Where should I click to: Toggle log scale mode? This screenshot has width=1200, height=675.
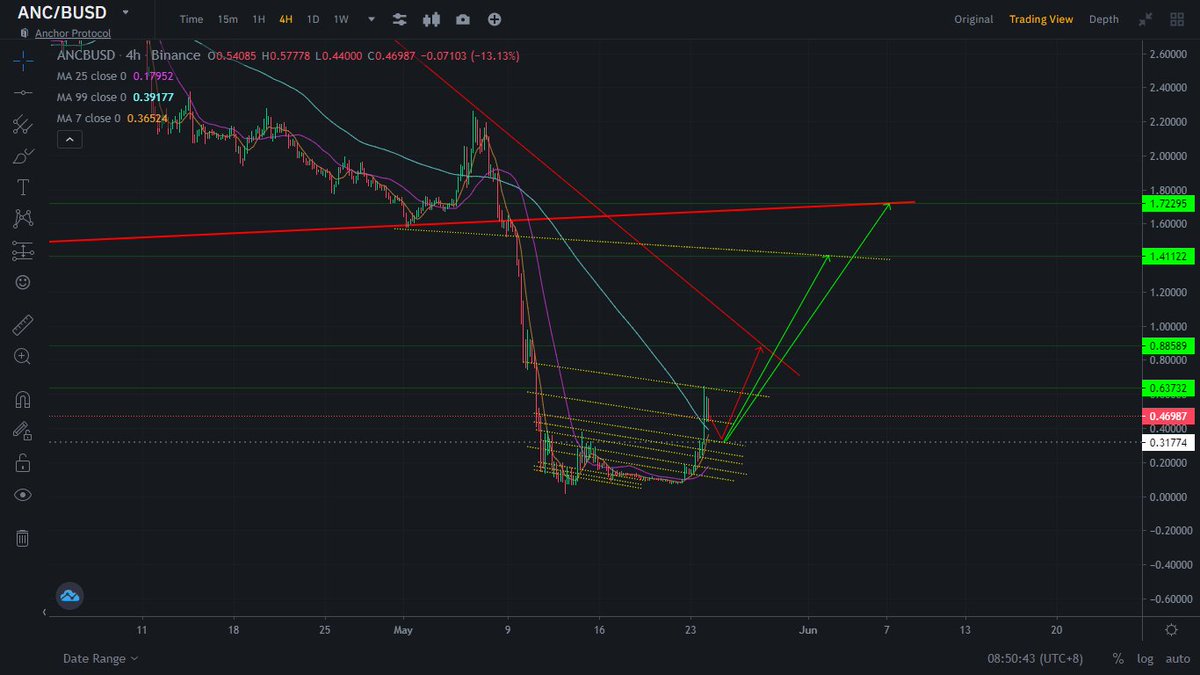point(1144,659)
